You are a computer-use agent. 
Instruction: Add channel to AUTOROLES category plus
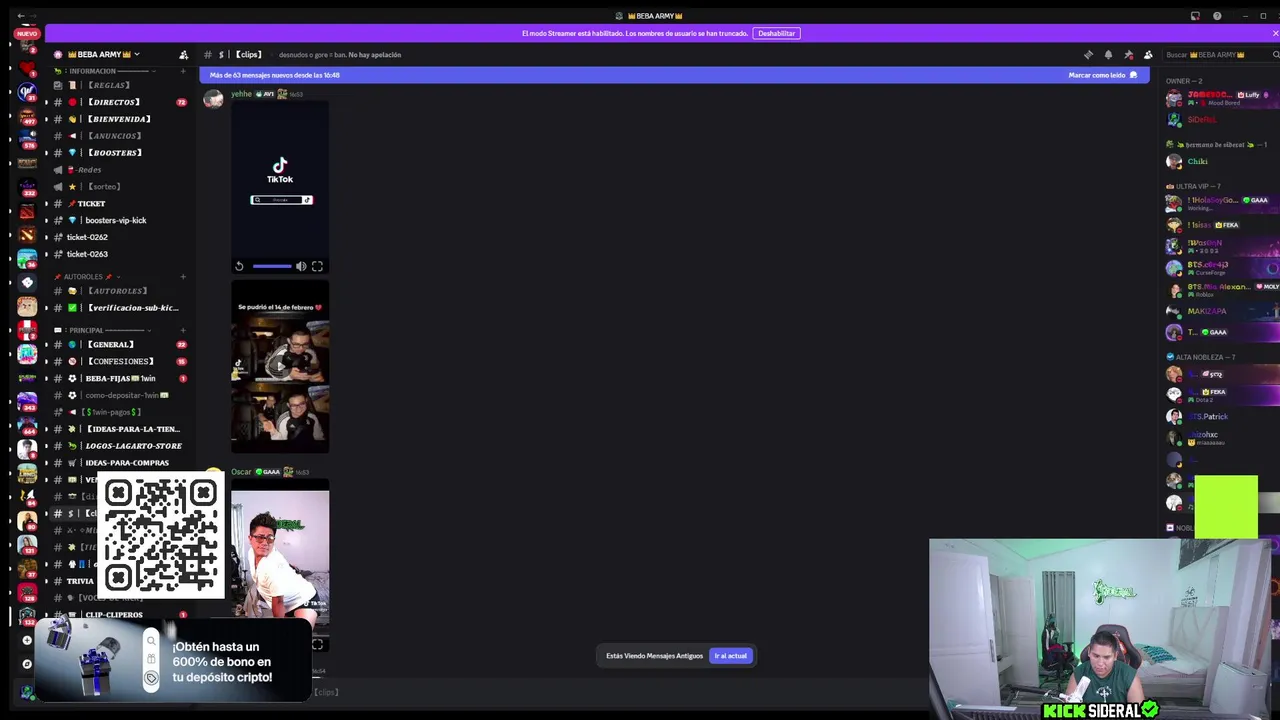click(x=182, y=276)
